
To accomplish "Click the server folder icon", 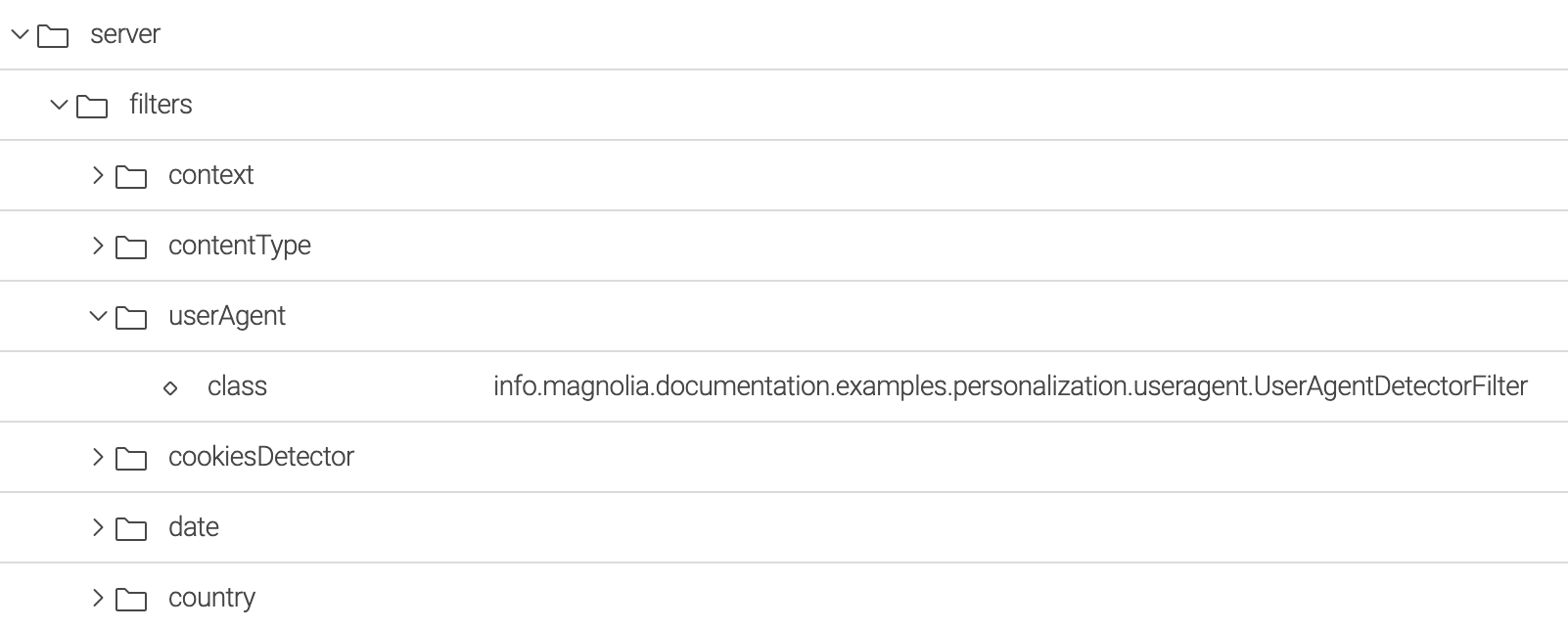I will [x=53, y=36].
